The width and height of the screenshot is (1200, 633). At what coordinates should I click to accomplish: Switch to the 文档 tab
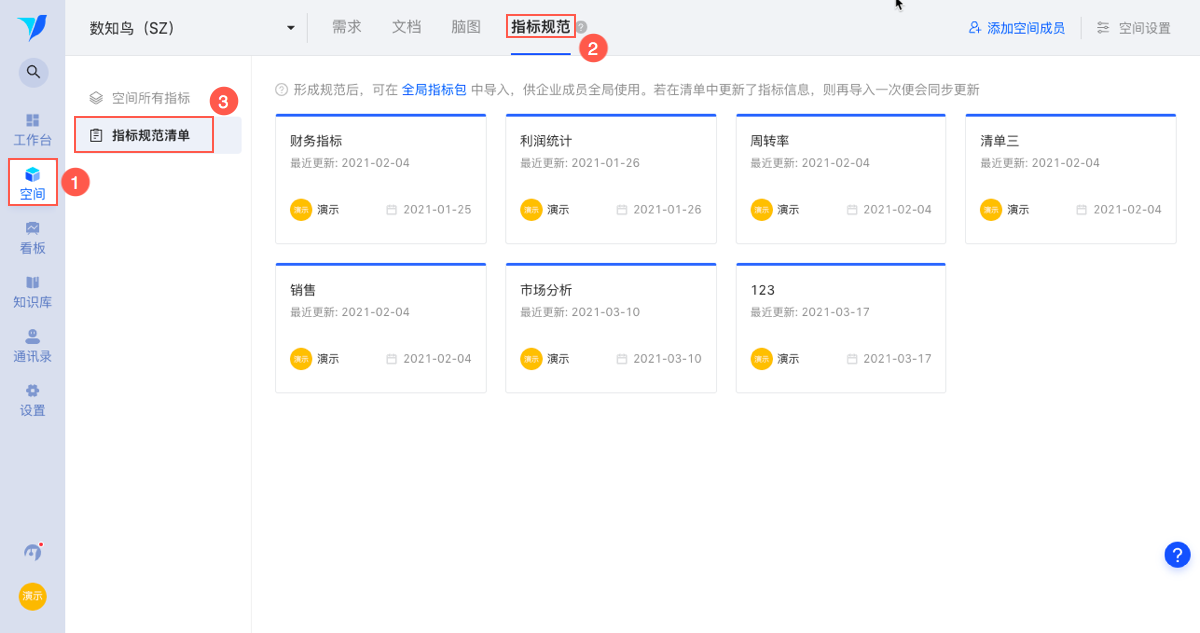[406, 27]
